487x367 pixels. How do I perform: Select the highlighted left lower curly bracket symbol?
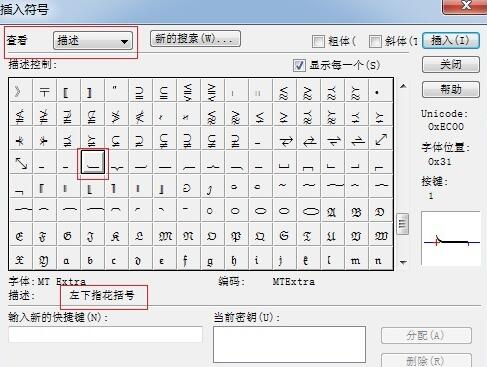click(93, 162)
